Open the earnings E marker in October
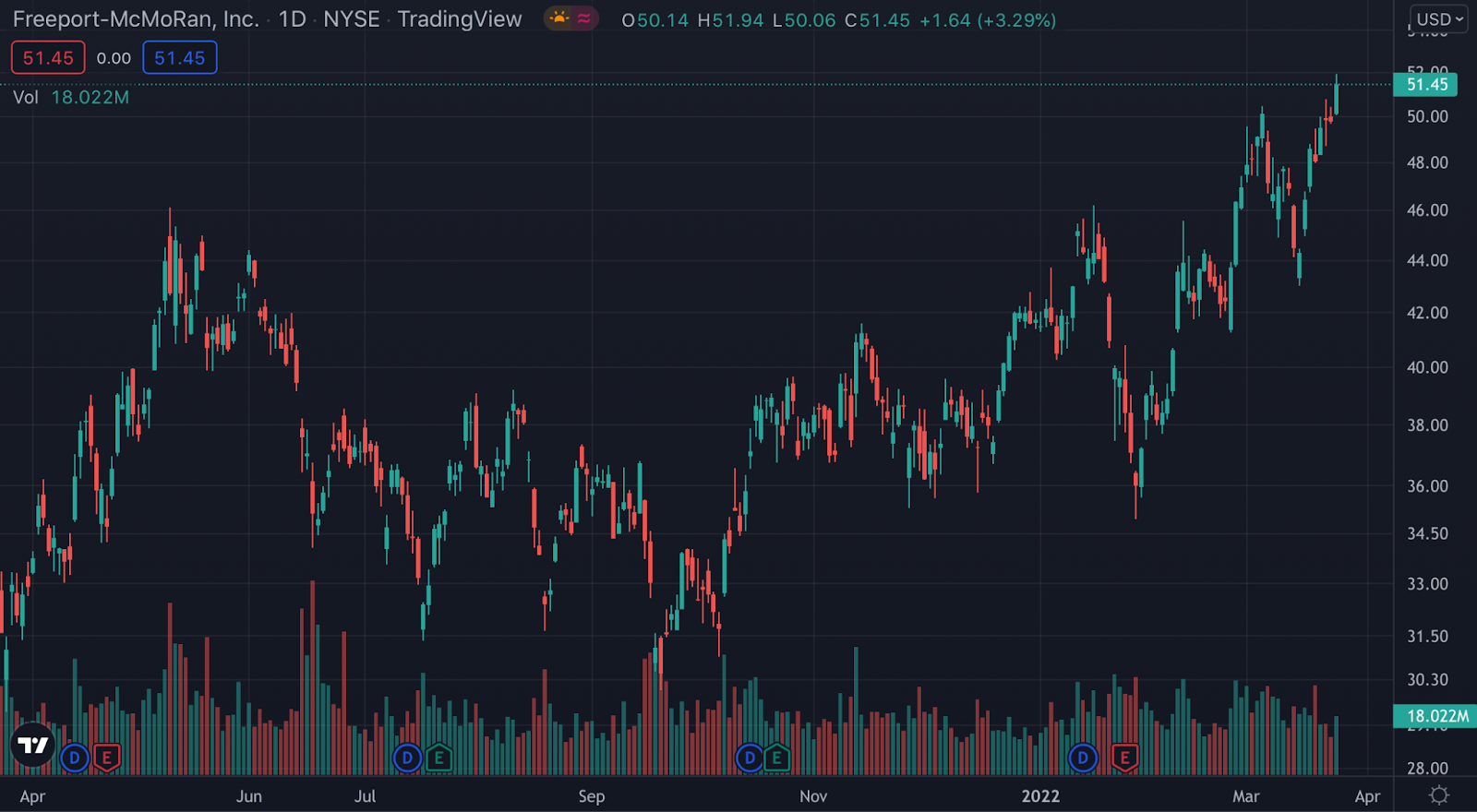 click(x=777, y=758)
